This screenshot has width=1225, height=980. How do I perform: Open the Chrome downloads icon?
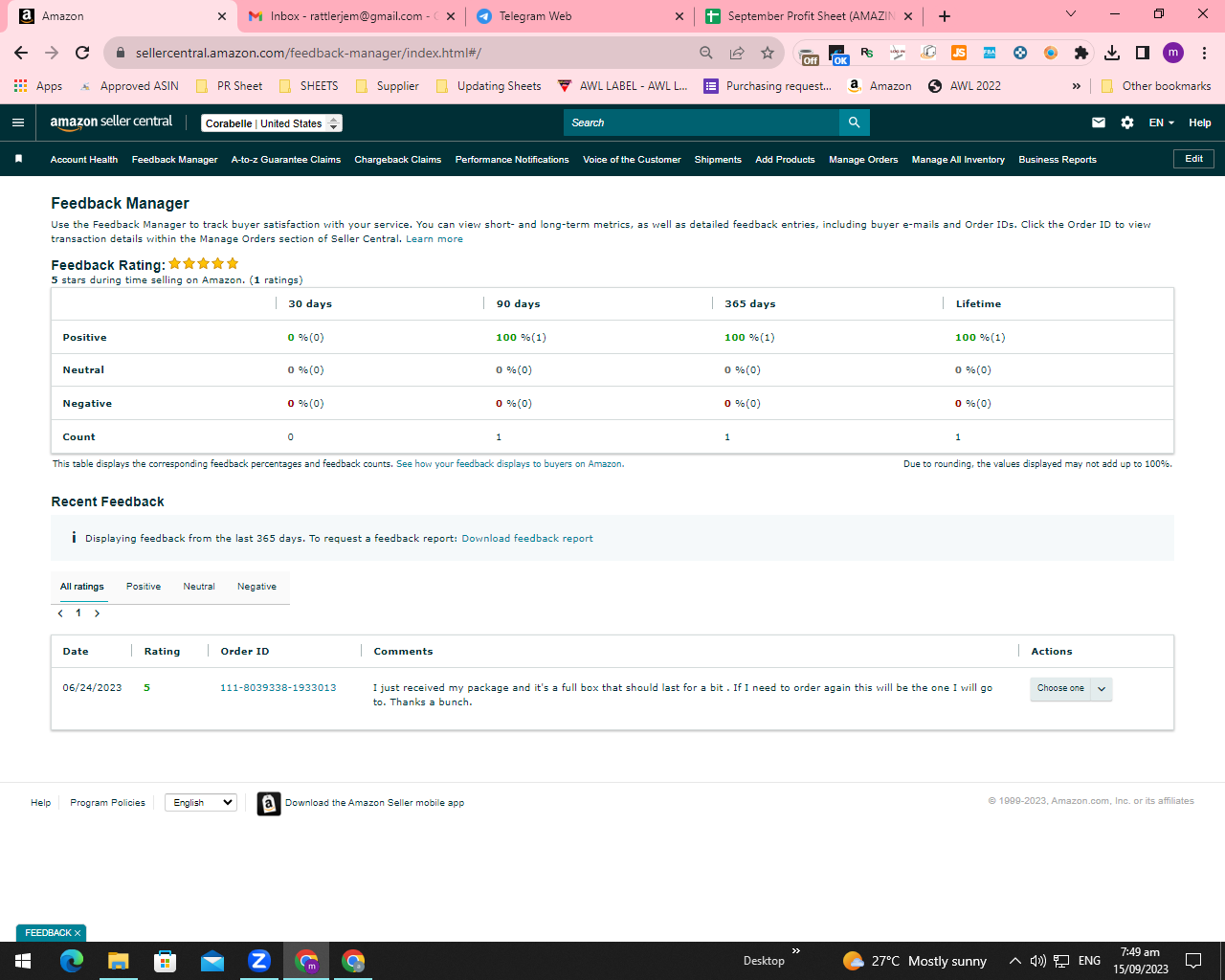click(x=1112, y=53)
